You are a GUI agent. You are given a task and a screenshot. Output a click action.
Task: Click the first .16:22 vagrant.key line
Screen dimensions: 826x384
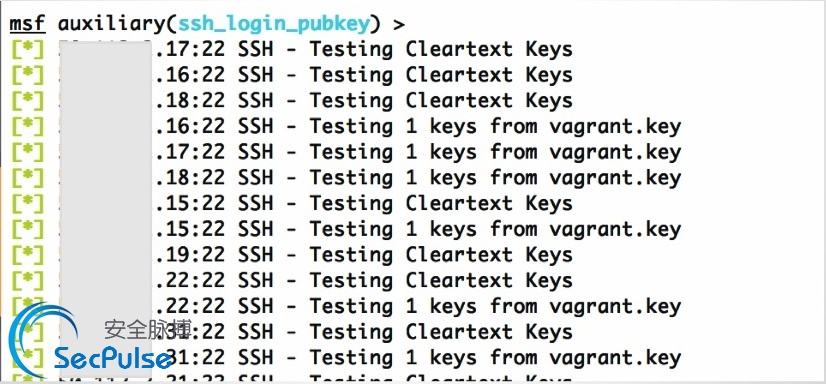coord(419,126)
